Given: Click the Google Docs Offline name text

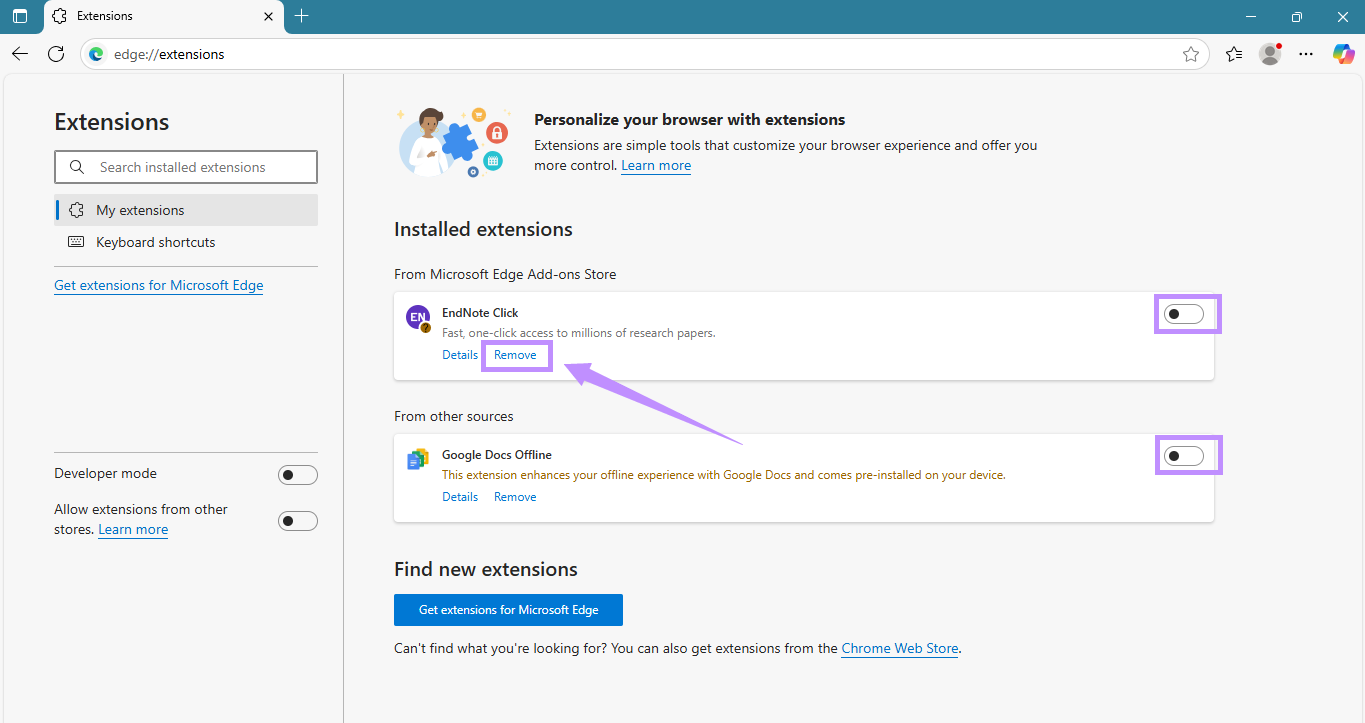Looking at the screenshot, I should (x=497, y=455).
